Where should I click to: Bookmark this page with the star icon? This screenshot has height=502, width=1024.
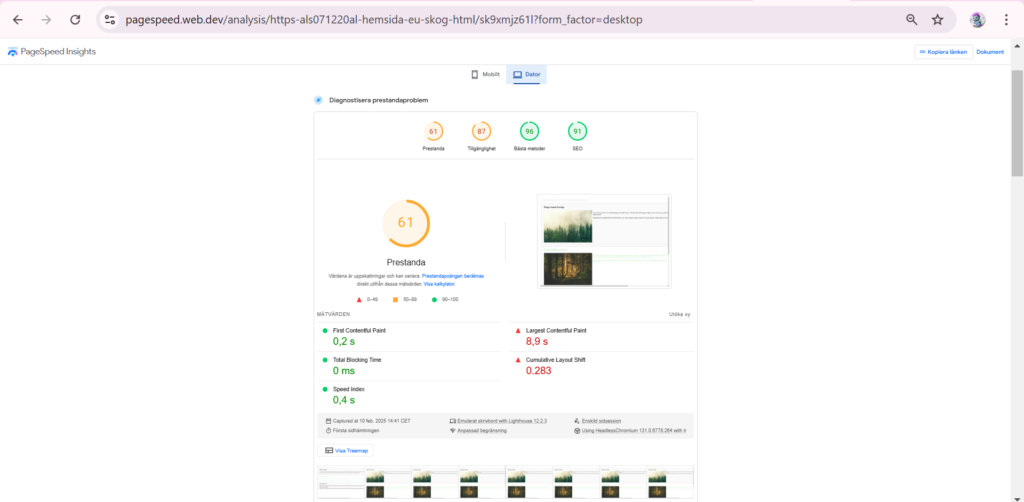click(x=938, y=20)
